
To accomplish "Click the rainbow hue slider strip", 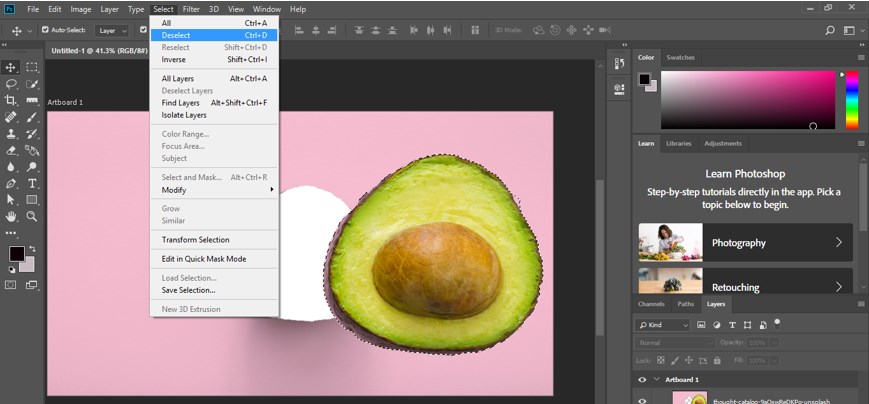I will point(852,100).
